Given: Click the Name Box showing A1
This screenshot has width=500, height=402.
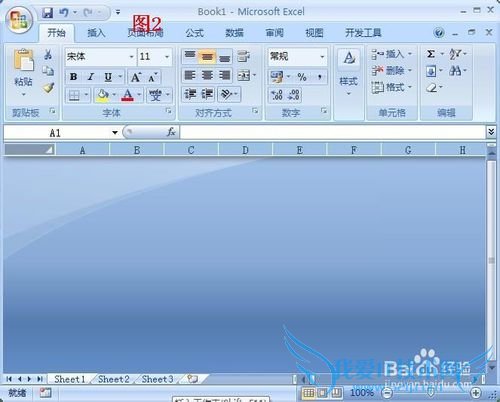Looking at the screenshot, I should pyautogui.click(x=55, y=133).
